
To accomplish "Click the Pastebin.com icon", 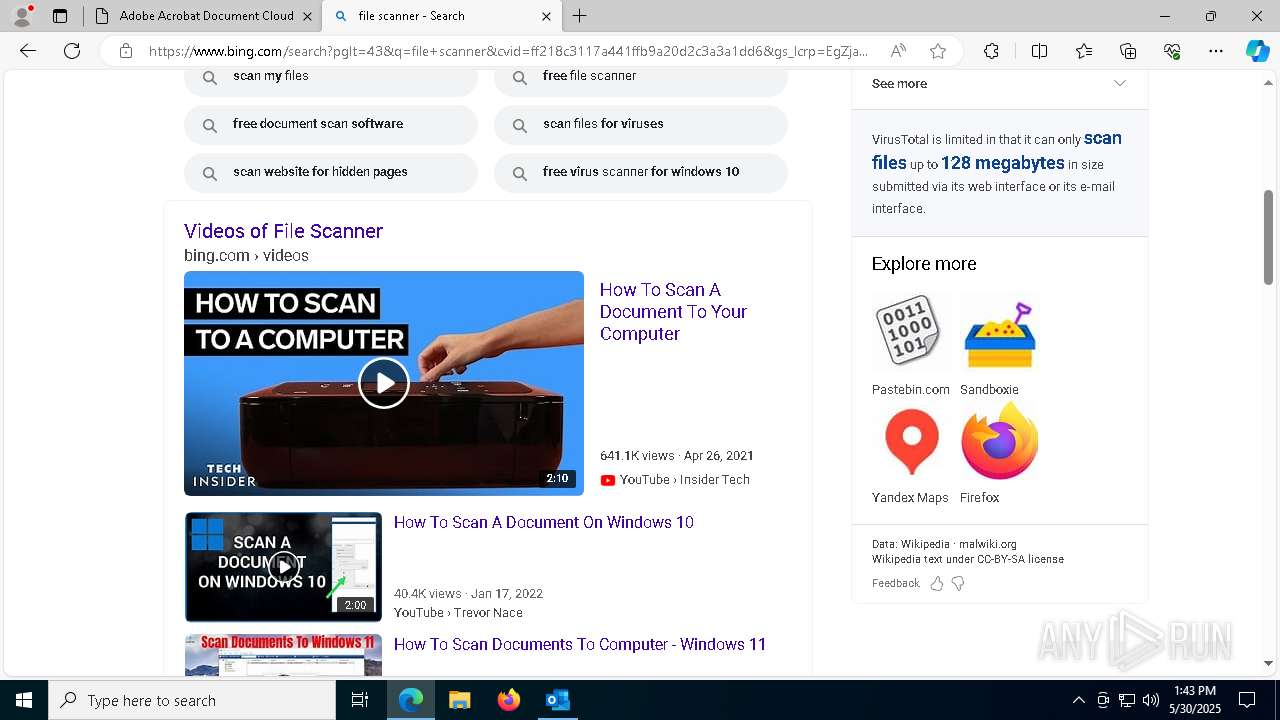I will pyautogui.click(x=908, y=333).
